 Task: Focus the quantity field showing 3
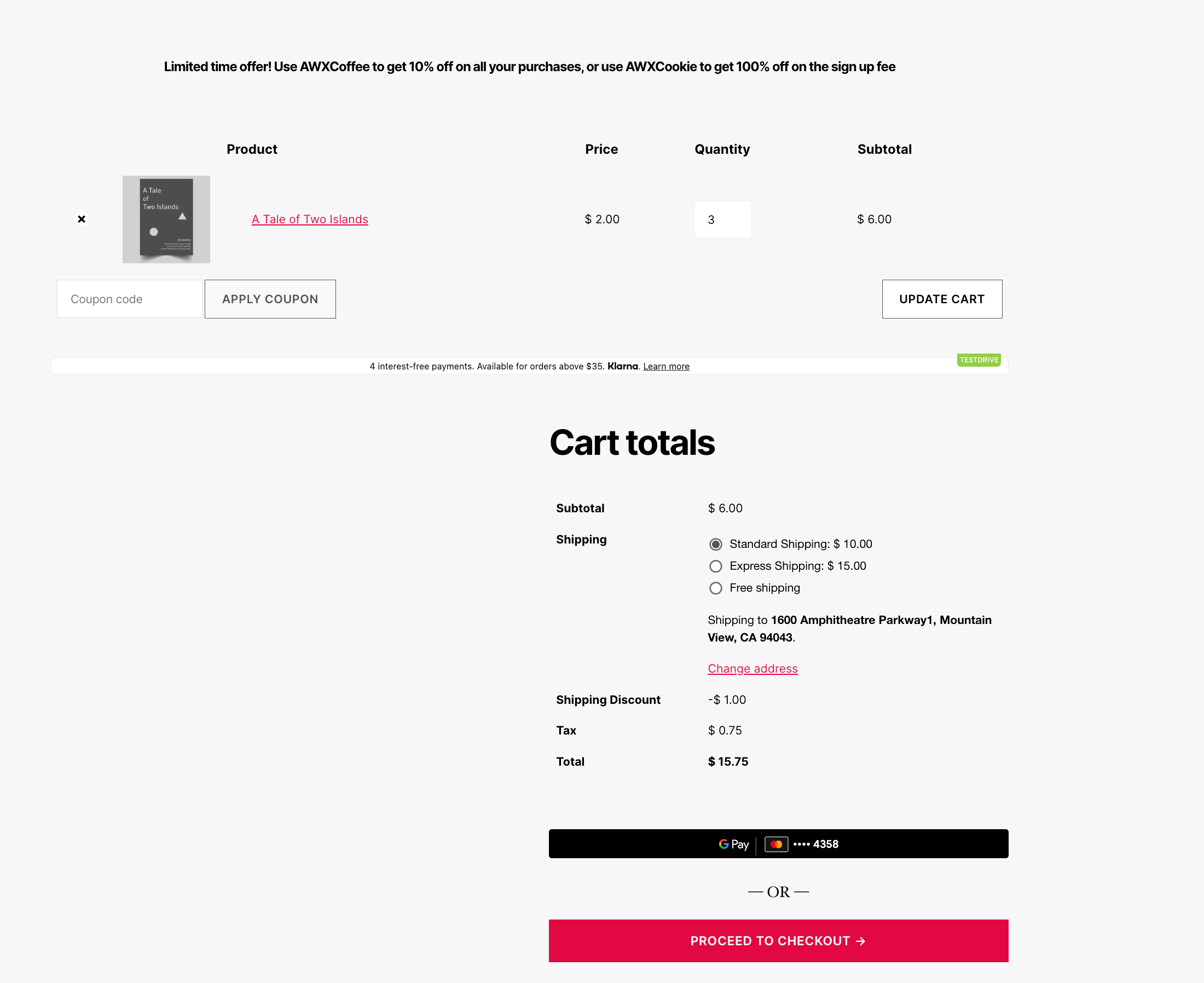pos(722,219)
